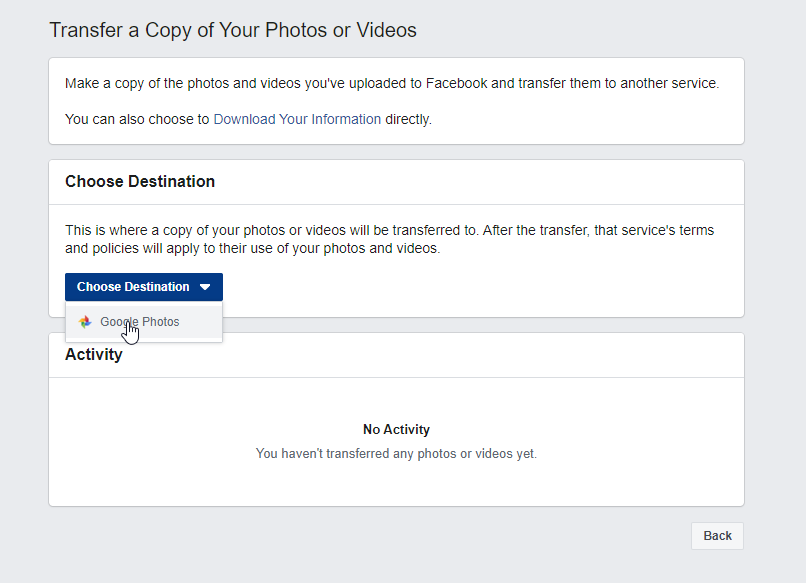Open the Download Your Information link
The image size is (806, 583).
pos(297,119)
